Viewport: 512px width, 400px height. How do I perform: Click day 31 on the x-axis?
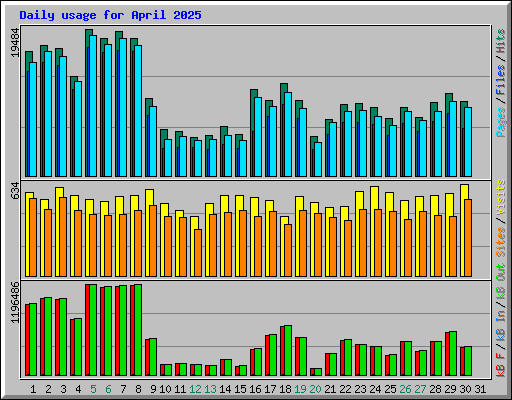(480, 389)
